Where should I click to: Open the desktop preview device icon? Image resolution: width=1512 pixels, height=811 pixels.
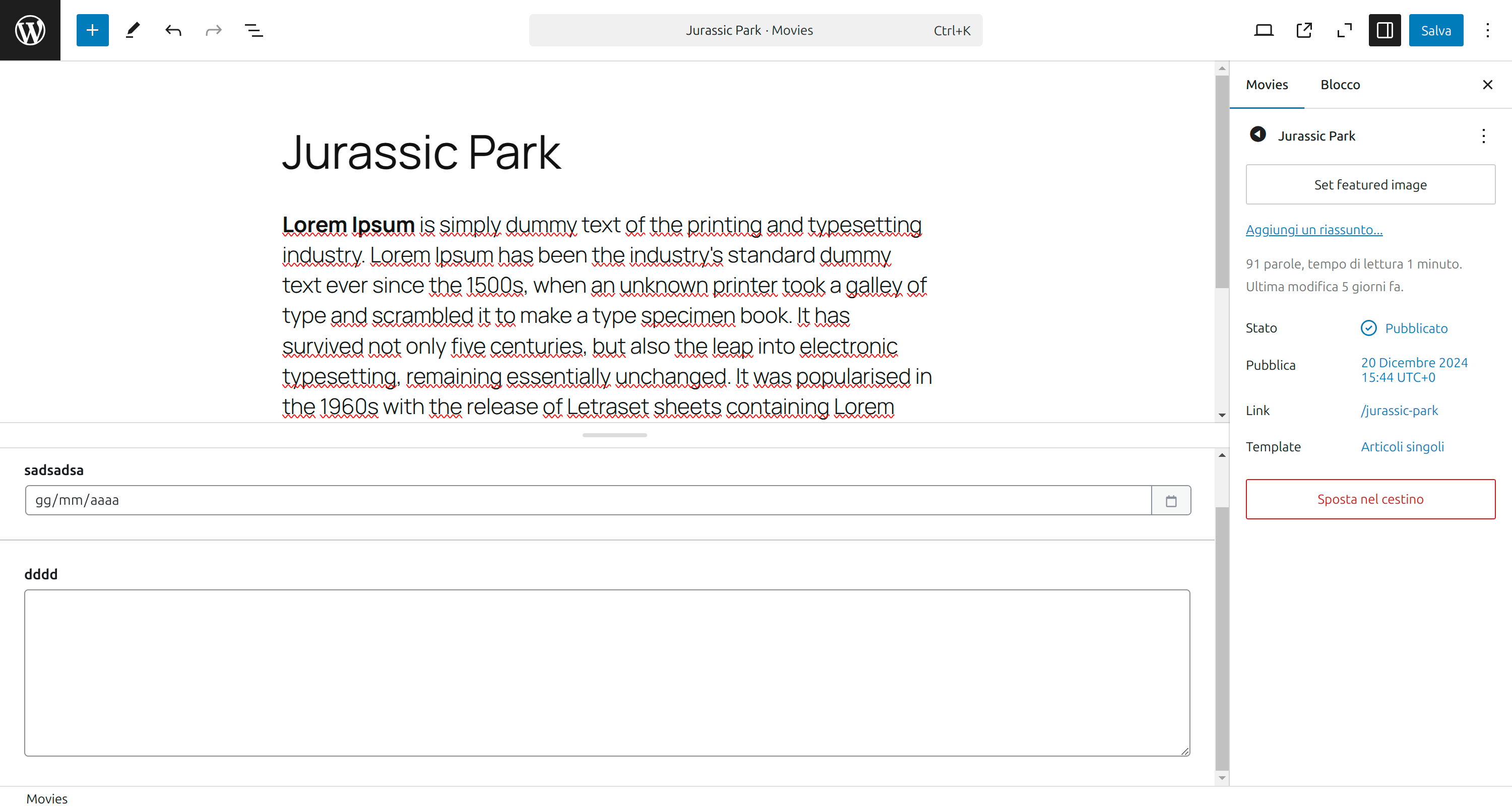tap(1263, 30)
